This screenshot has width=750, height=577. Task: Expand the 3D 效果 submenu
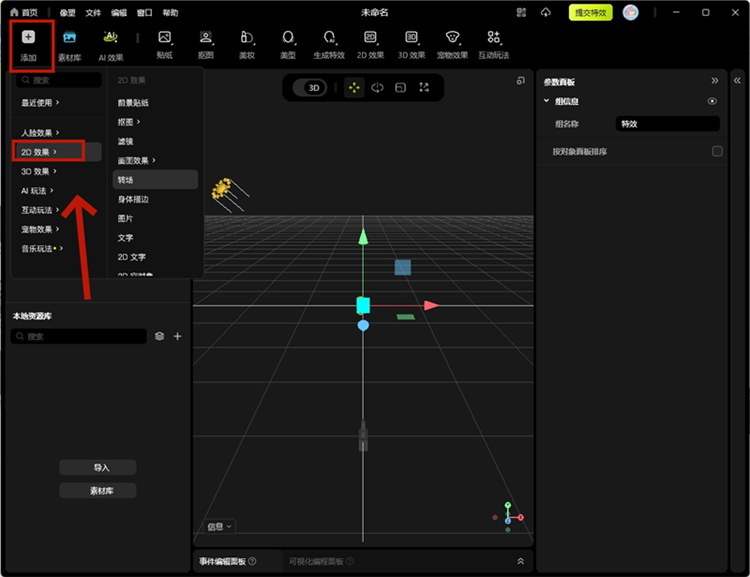pos(40,171)
